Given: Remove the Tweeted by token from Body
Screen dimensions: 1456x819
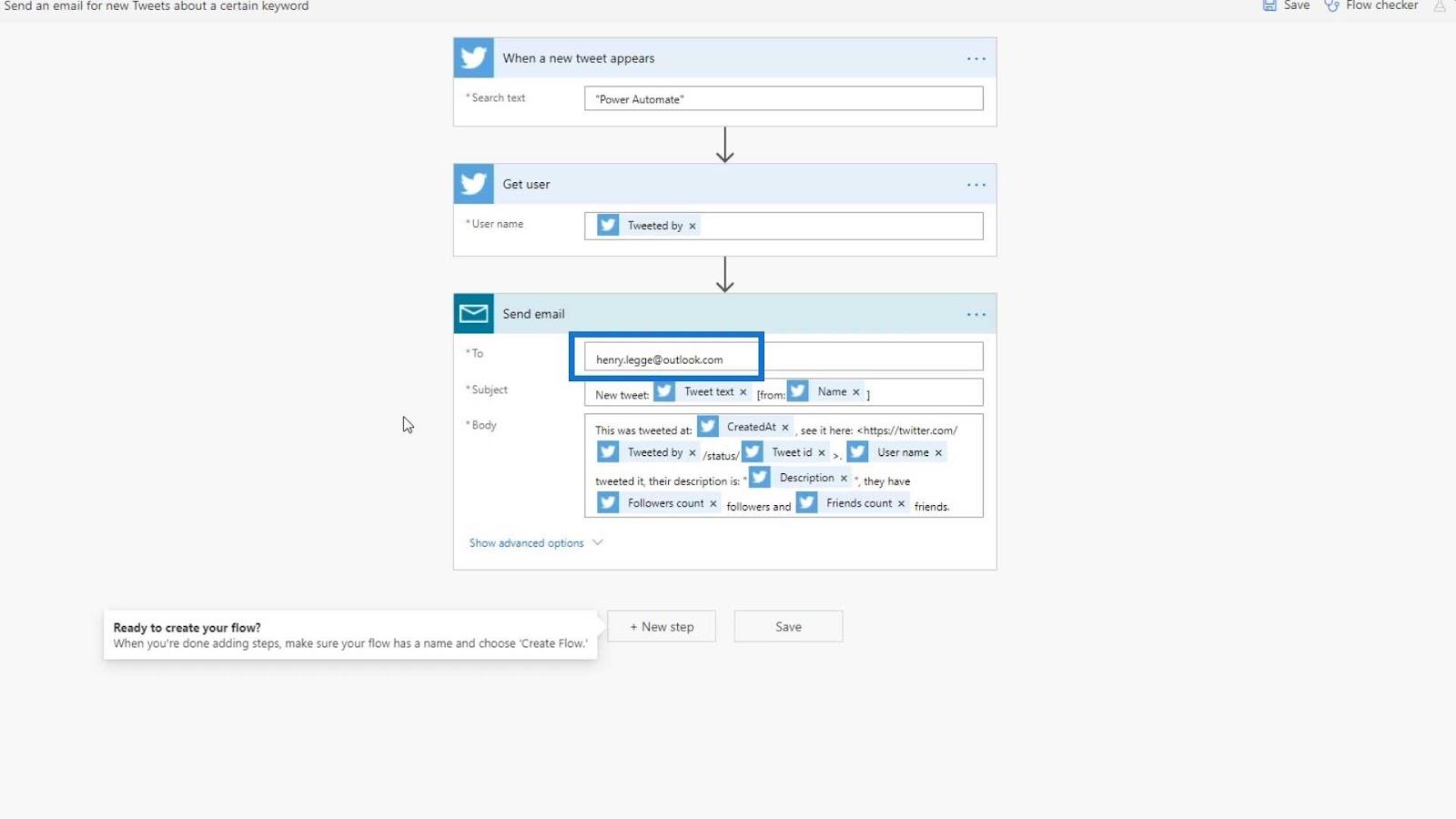Looking at the screenshot, I should point(693,453).
